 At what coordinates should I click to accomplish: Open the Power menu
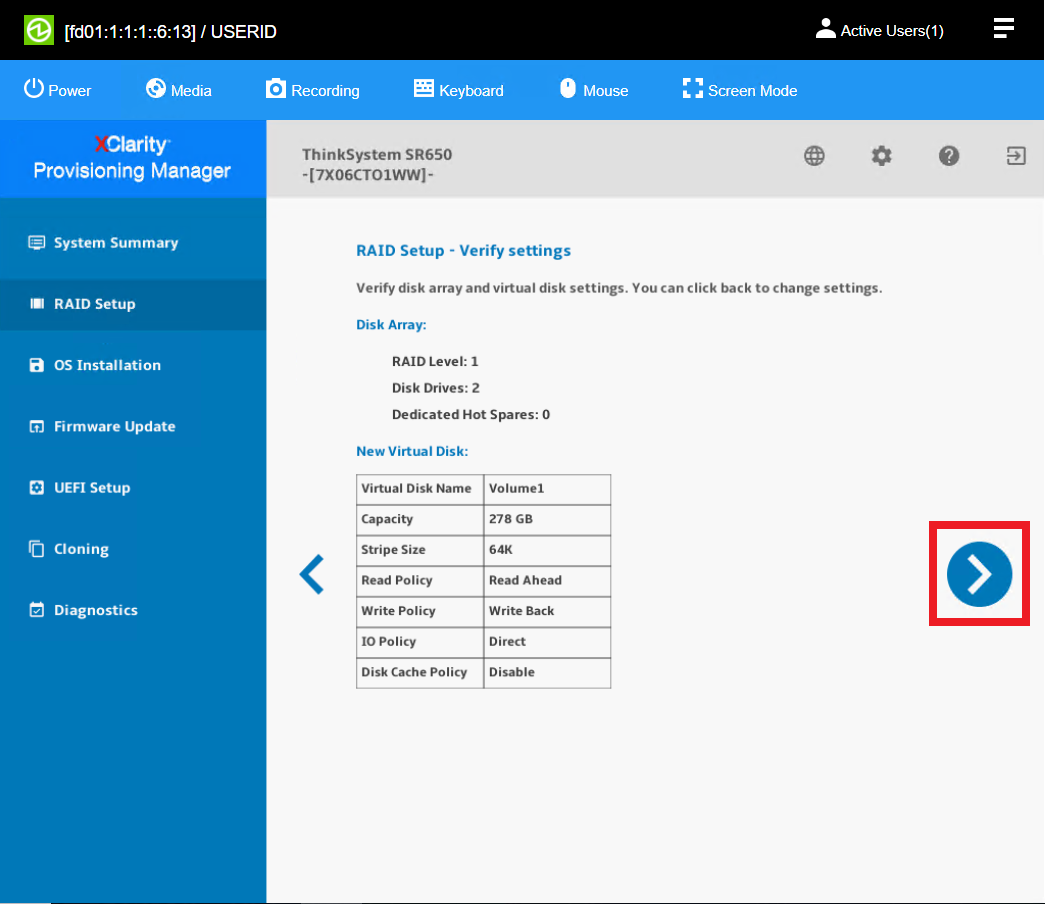[x=57, y=90]
